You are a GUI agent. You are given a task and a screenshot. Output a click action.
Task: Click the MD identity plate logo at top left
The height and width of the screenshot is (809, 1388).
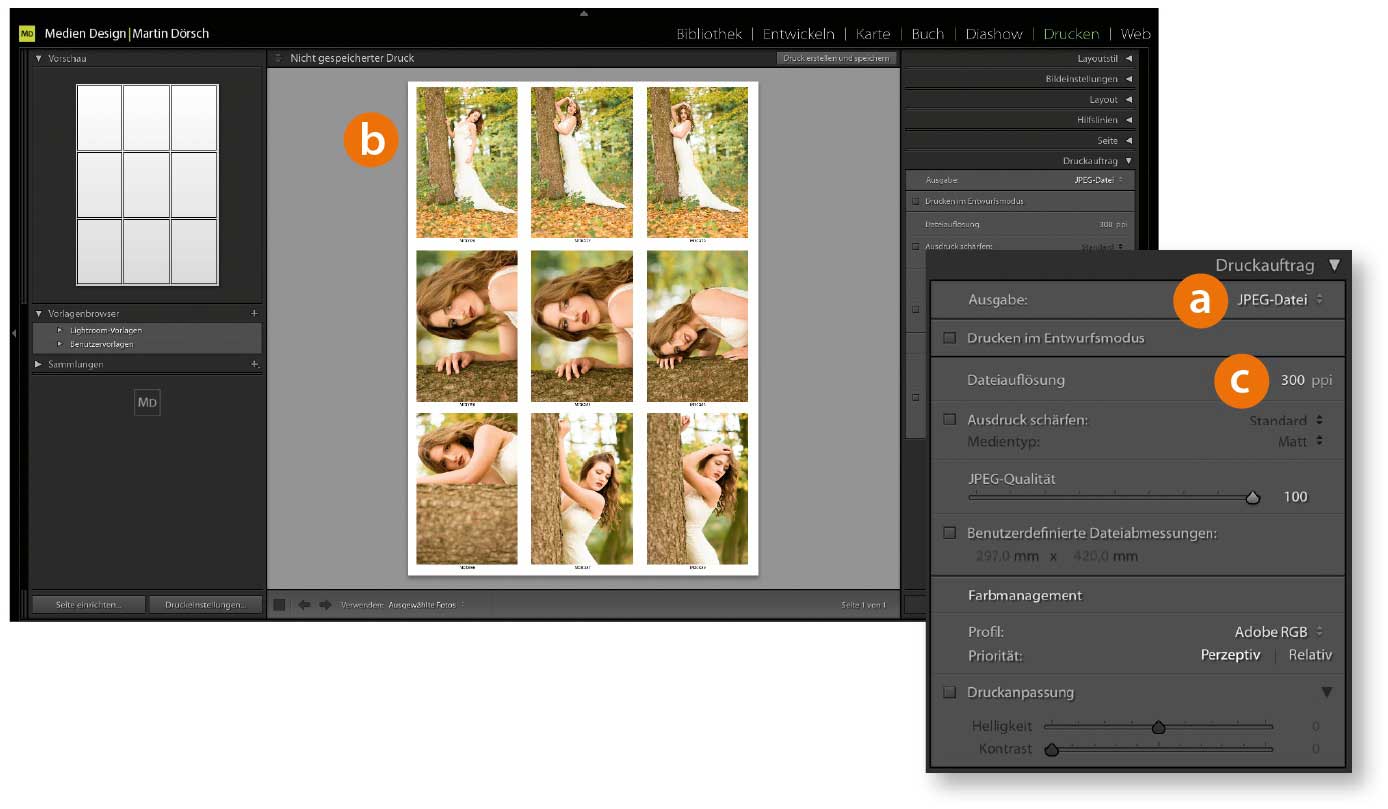[27, 34]
